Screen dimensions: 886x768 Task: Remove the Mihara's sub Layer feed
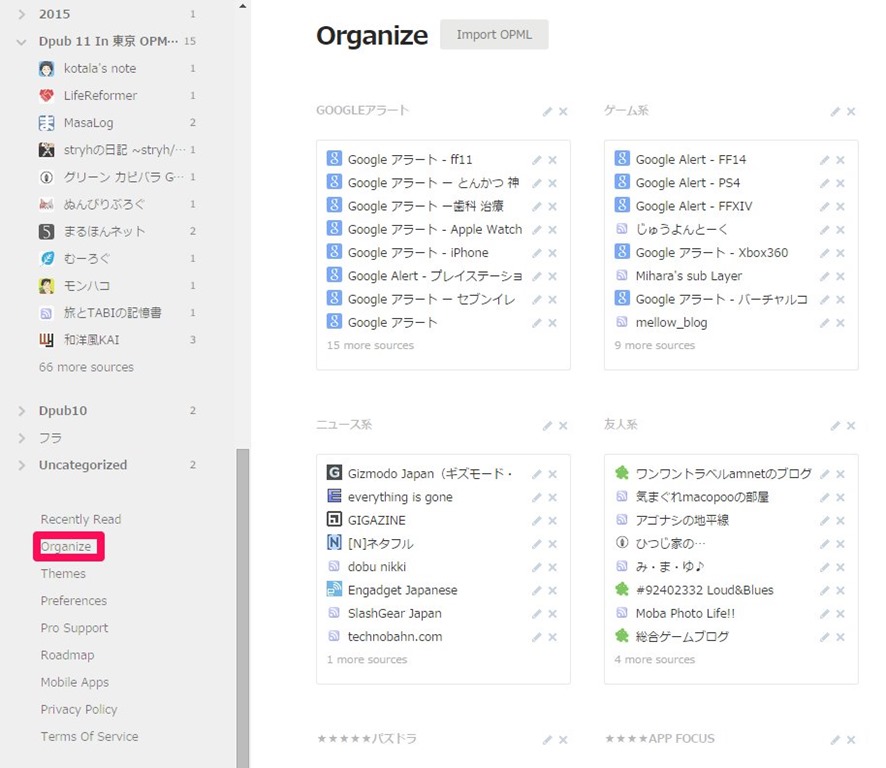[x=840, y=276]
